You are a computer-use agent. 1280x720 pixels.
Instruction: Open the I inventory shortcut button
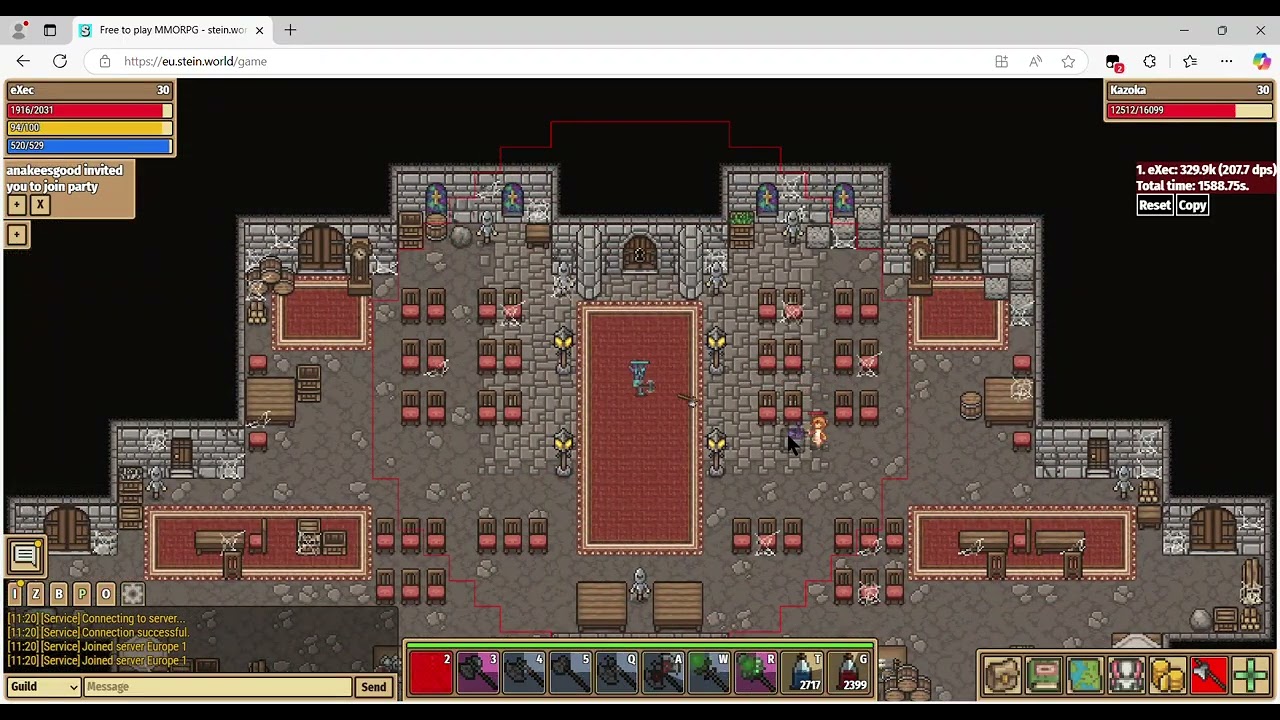point(15,594)
